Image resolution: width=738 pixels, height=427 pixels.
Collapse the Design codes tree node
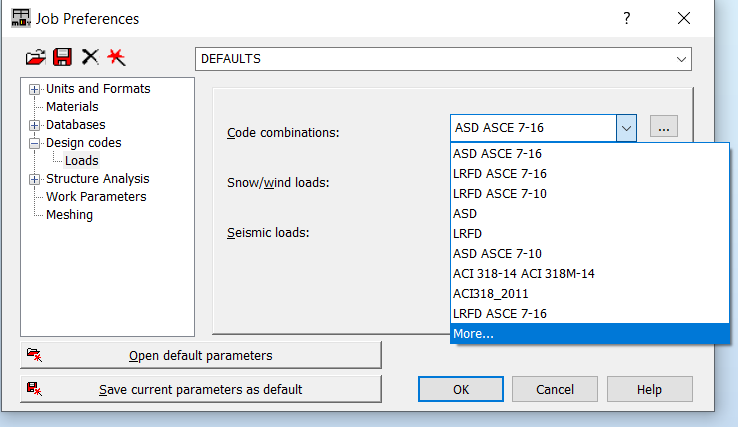[x=35, y=143]
